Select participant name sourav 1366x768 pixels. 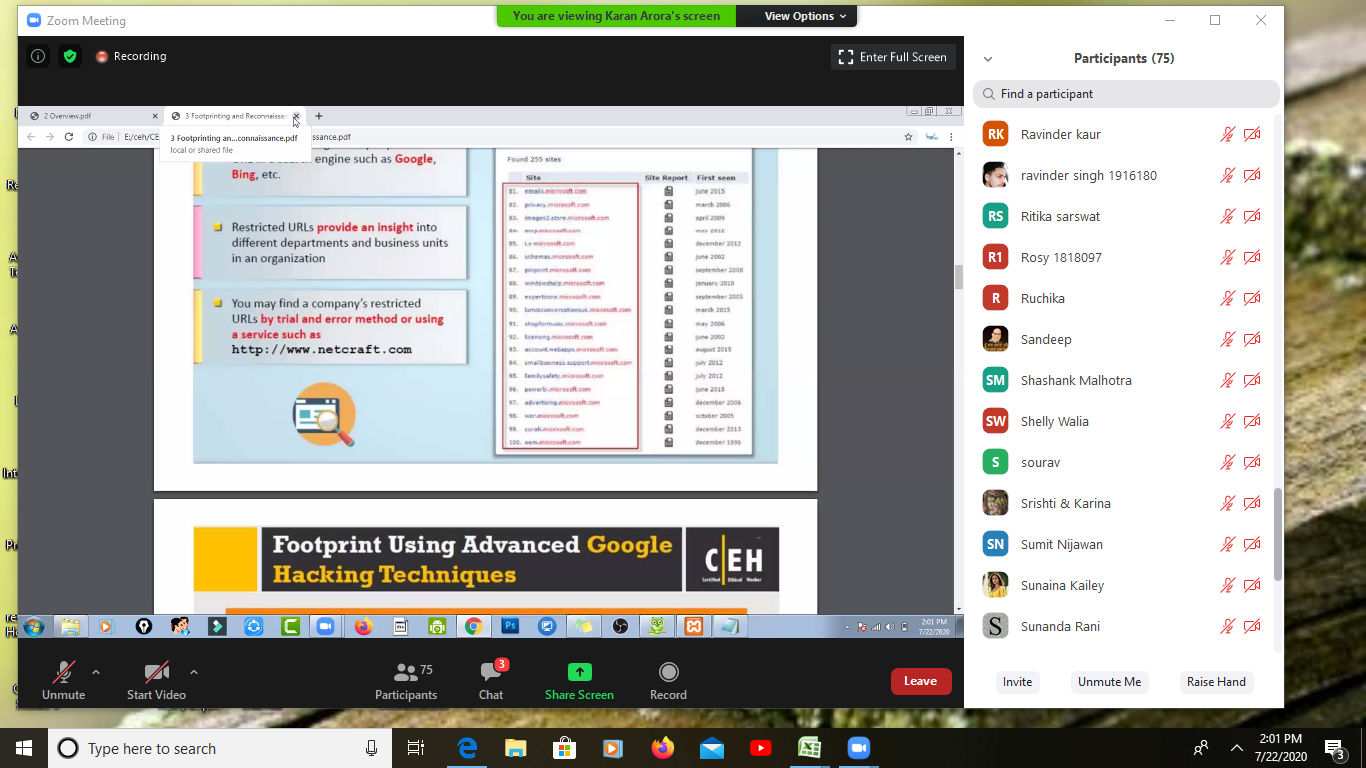click(1040, 462)
